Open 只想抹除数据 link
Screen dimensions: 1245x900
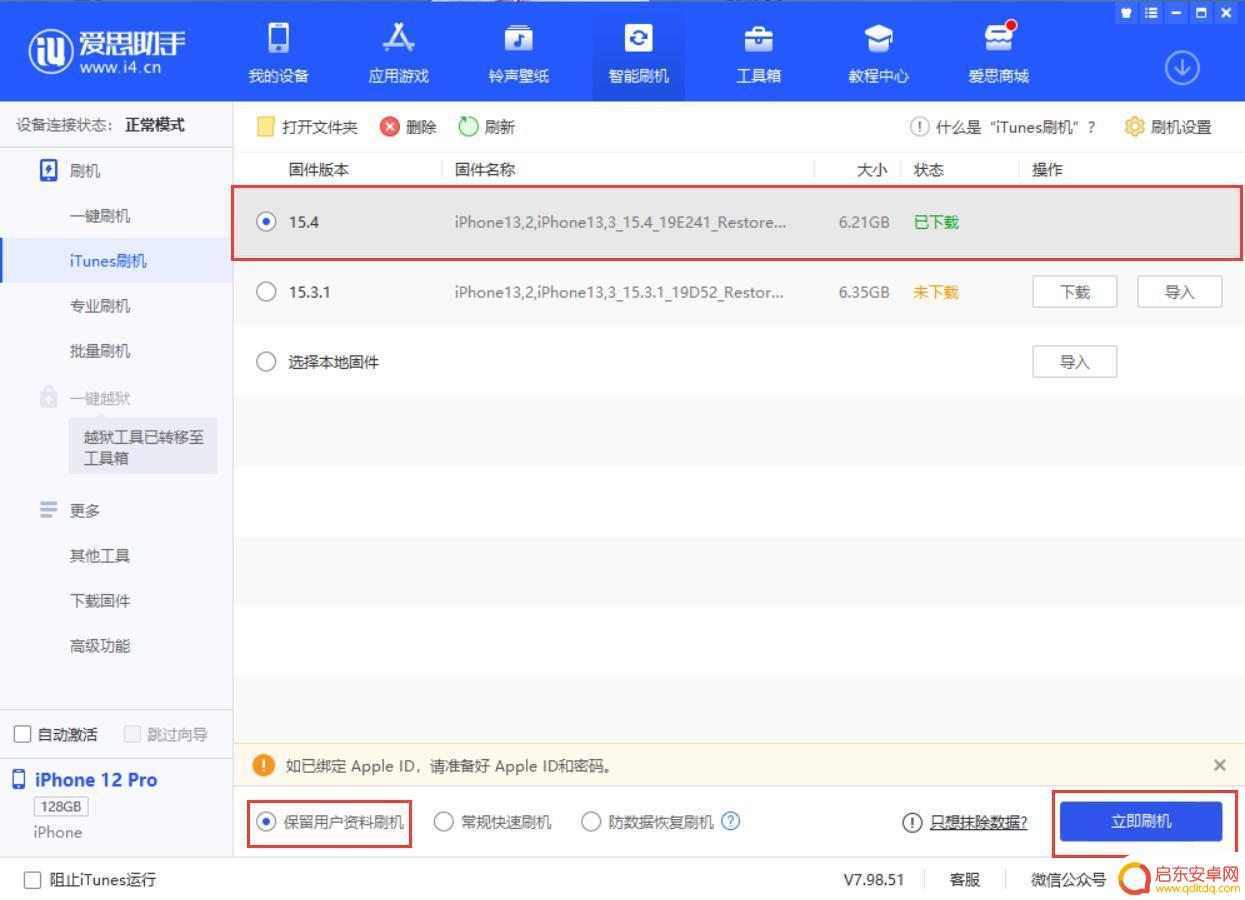coord(979,822)
